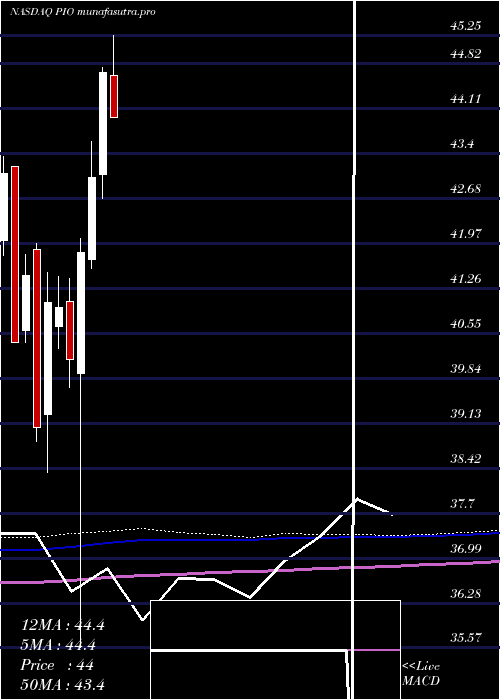The height and width of the screenshot is (700, 500).
Task: Select the 44.82 price axis label
Action: (x=466, y=54)
